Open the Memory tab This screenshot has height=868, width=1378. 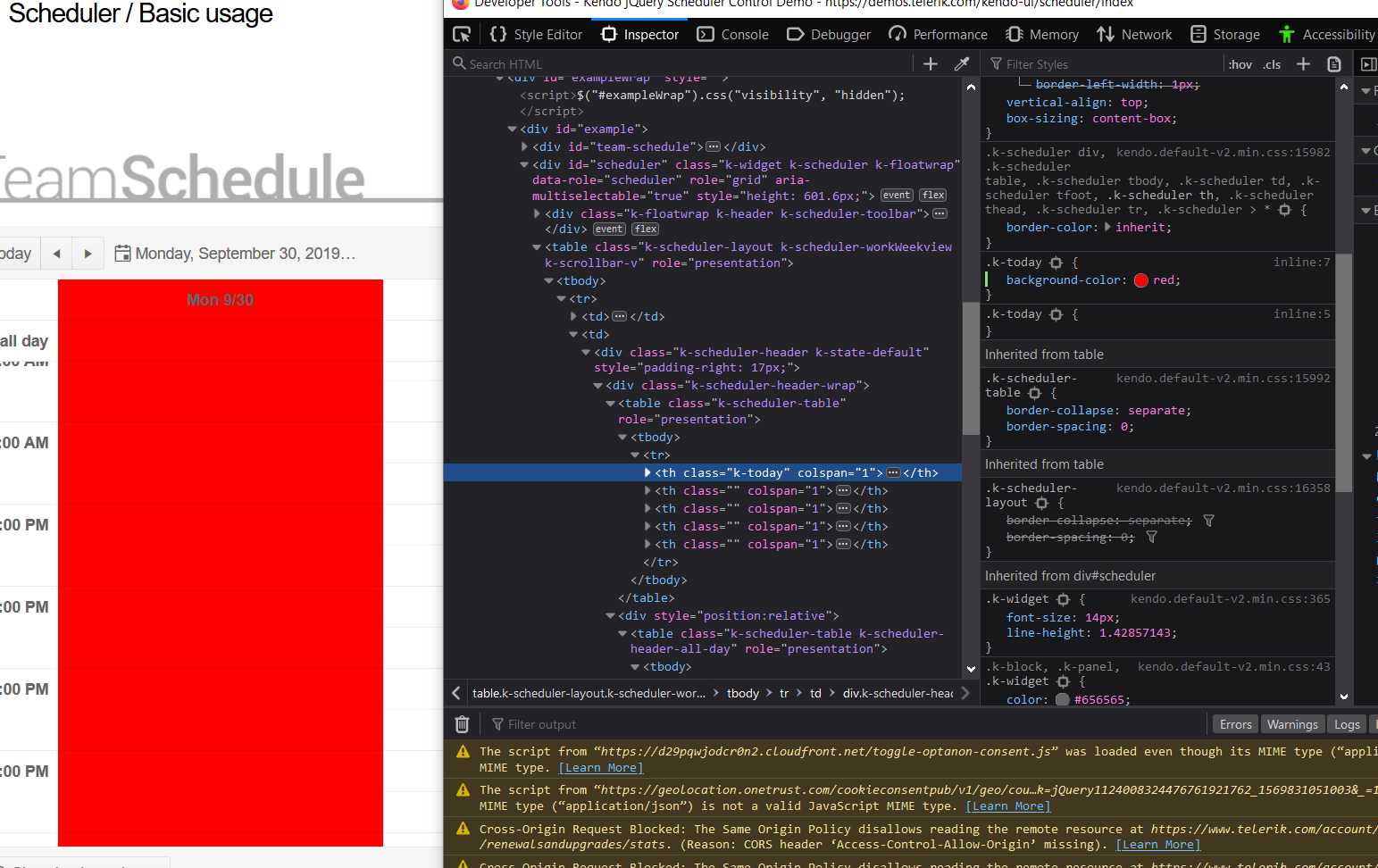click(x=1042, y=34)
